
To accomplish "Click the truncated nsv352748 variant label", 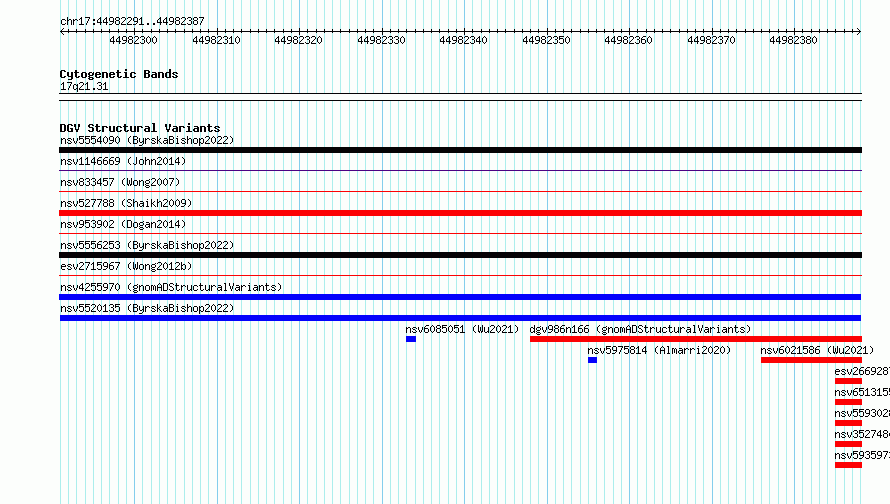I will pos(862,434).
